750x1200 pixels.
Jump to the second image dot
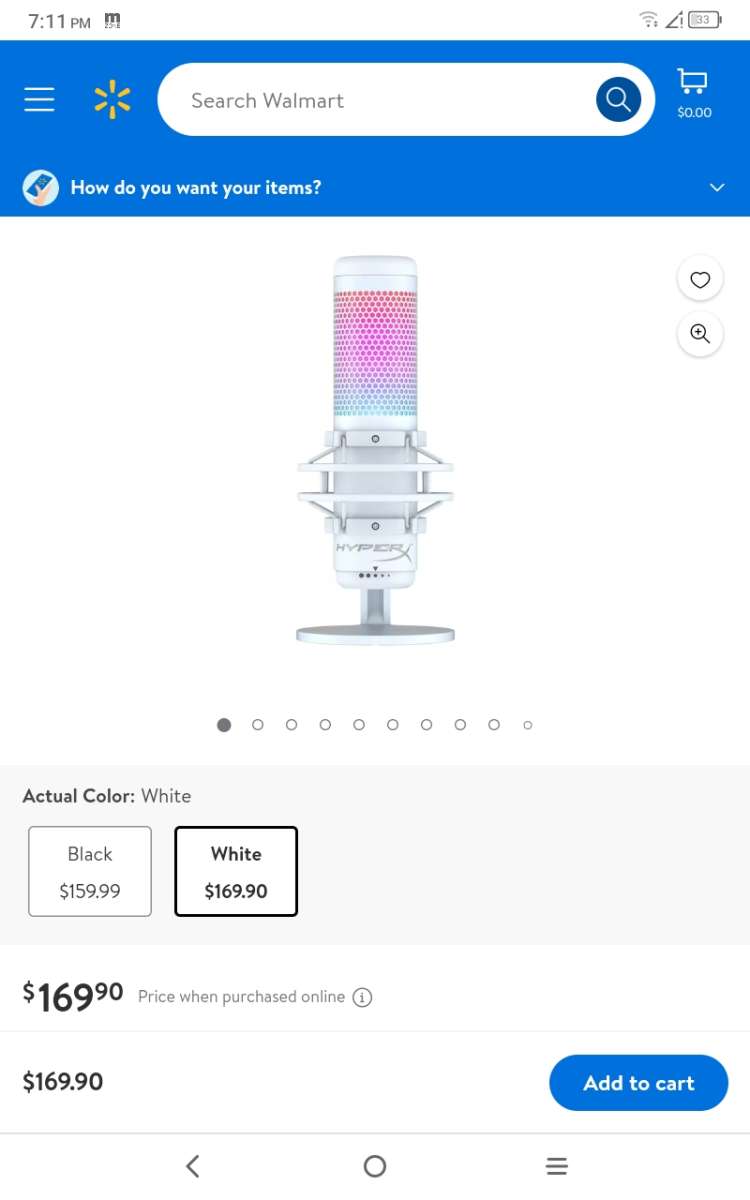(x=258, y=725)
